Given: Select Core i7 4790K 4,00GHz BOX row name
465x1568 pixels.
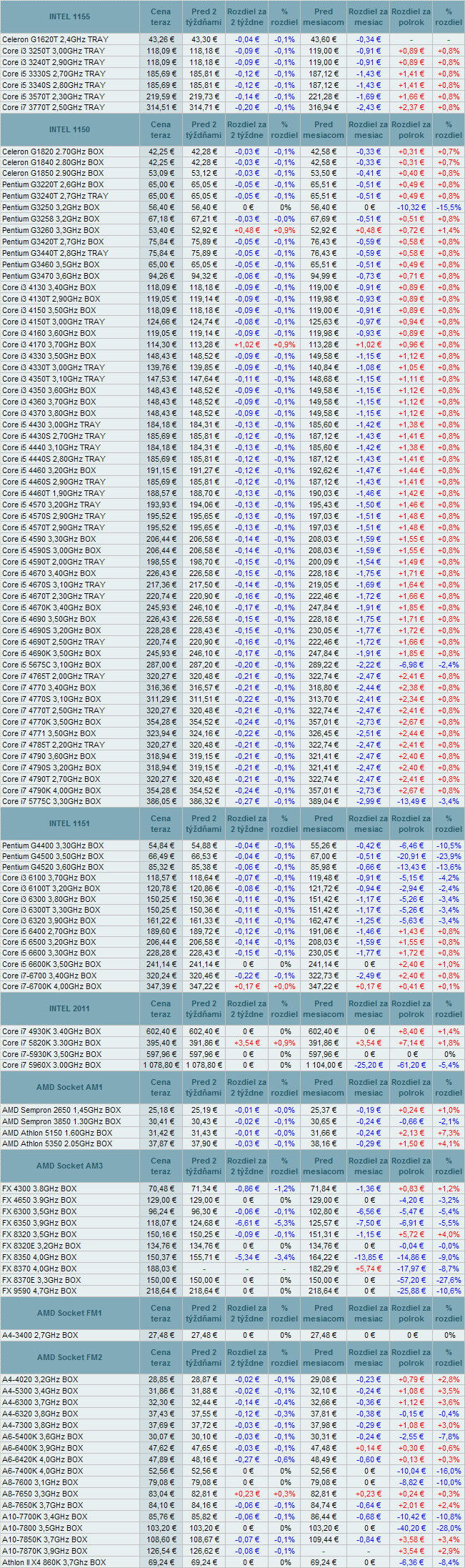Looking at the screenshot, I should point(51,790).
